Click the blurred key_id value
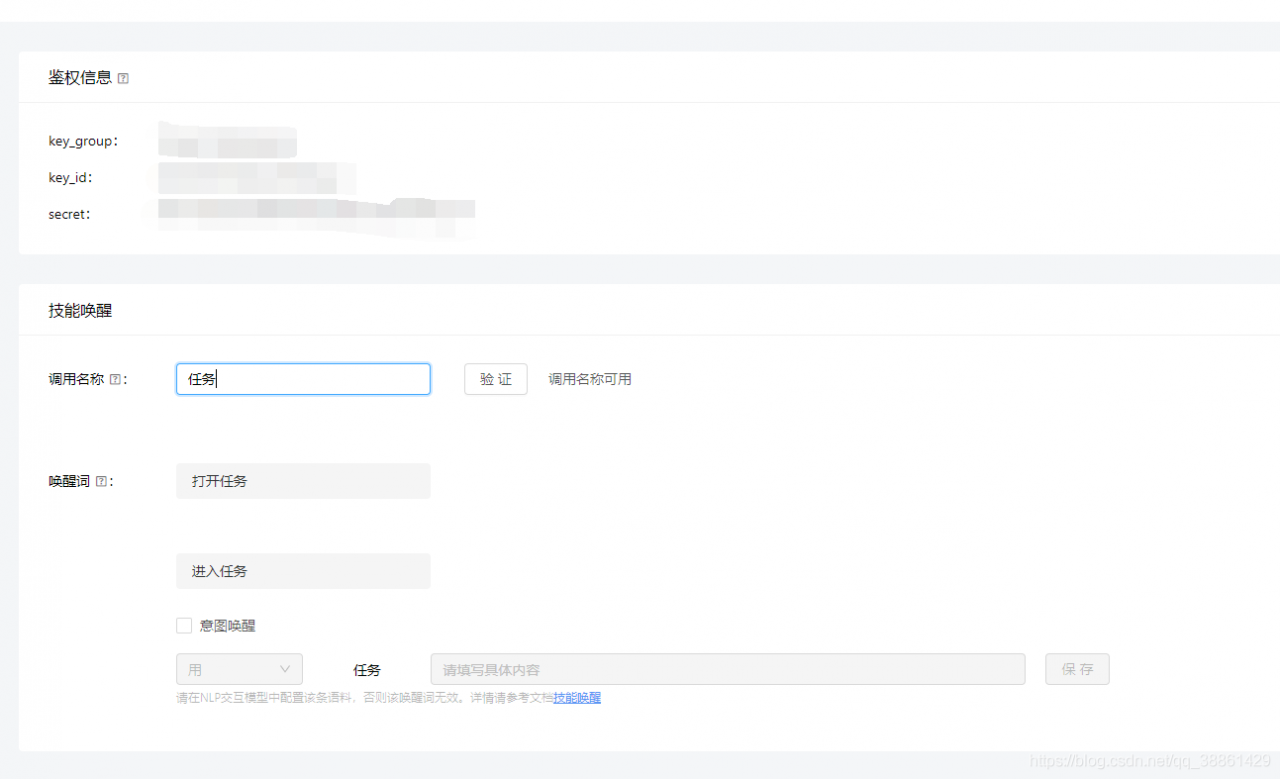The height and width of the screenshot is (779, 1280). (x=257, y=178)
